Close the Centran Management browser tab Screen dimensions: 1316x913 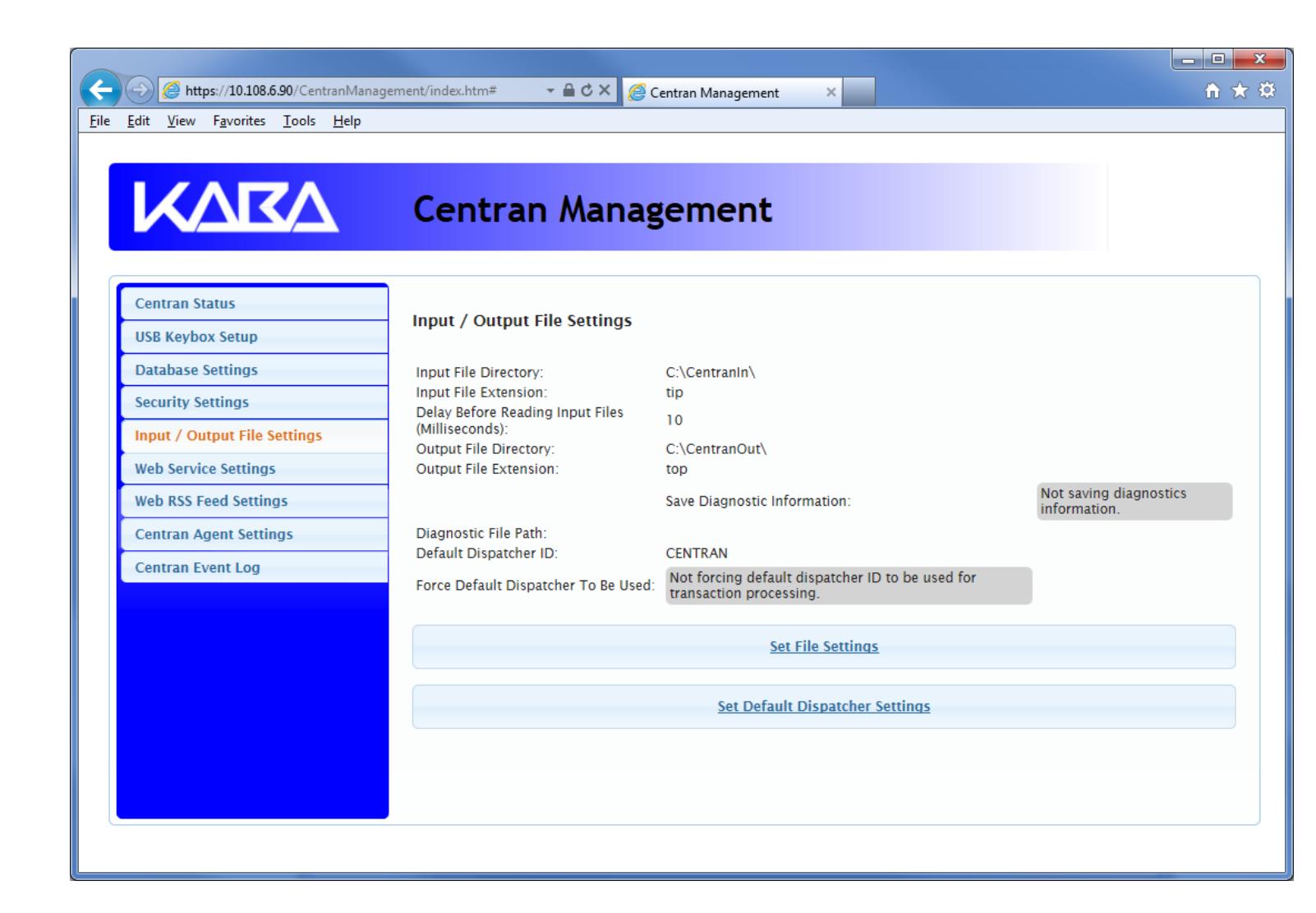831,92
